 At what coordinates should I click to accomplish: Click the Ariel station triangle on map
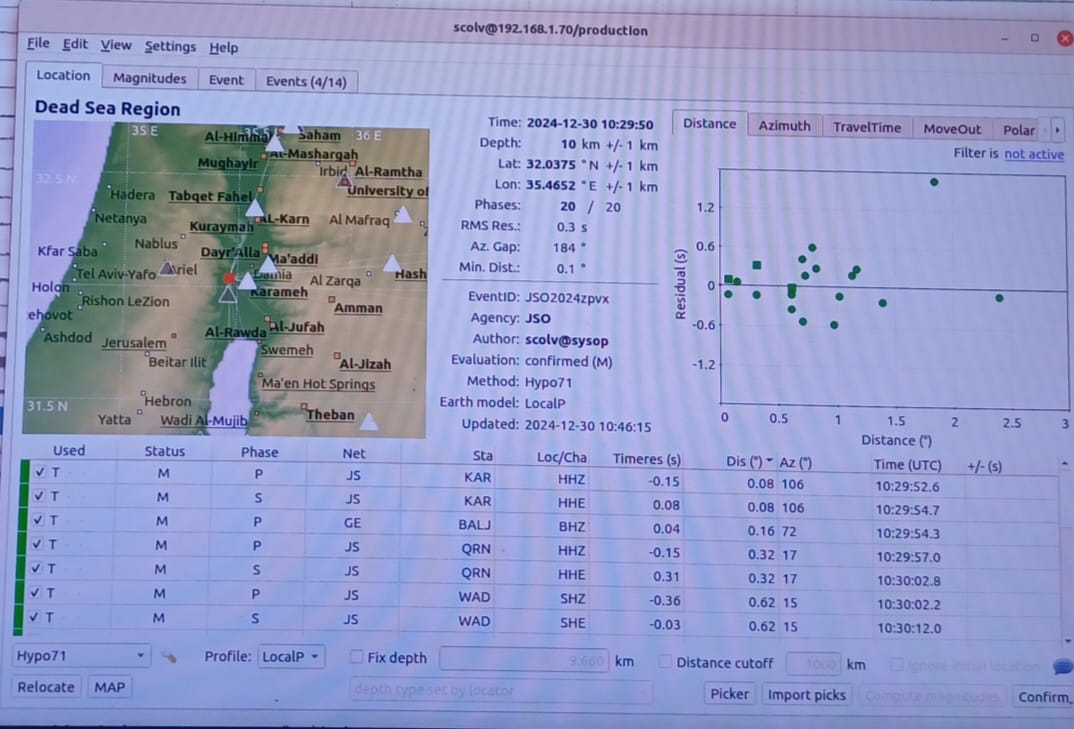pos(168,269)
